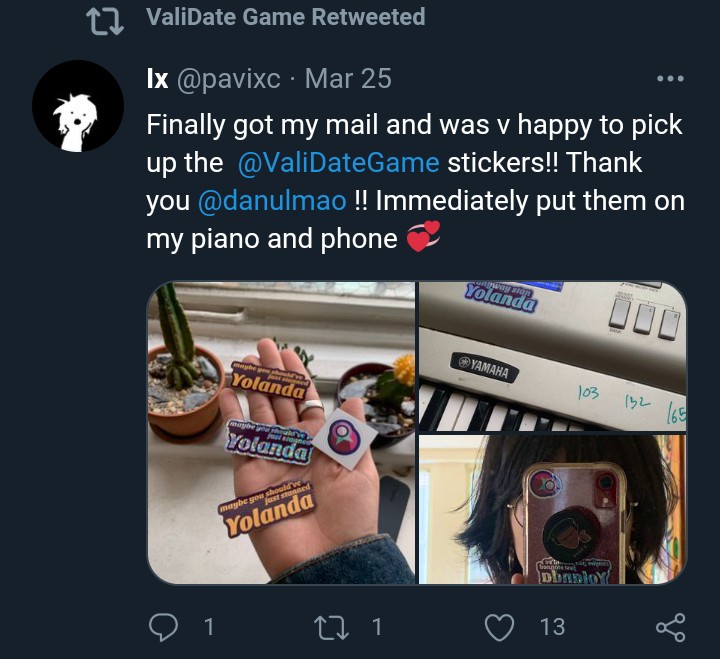Retweet this post using the retweet icon
The width and height of the screenshot is (720, 659).
click(331, 628)
